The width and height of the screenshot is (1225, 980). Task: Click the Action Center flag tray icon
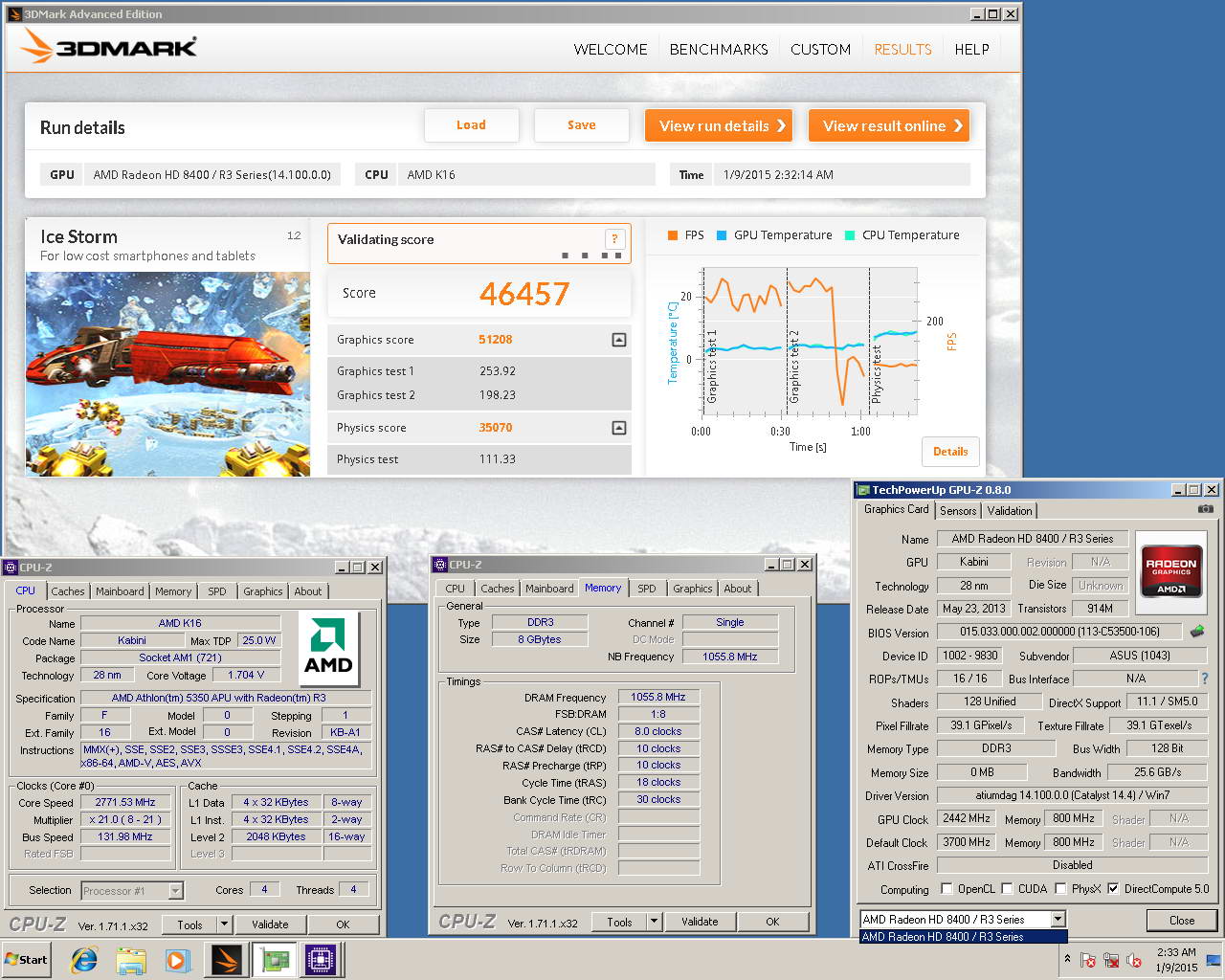click(1088, 960)
